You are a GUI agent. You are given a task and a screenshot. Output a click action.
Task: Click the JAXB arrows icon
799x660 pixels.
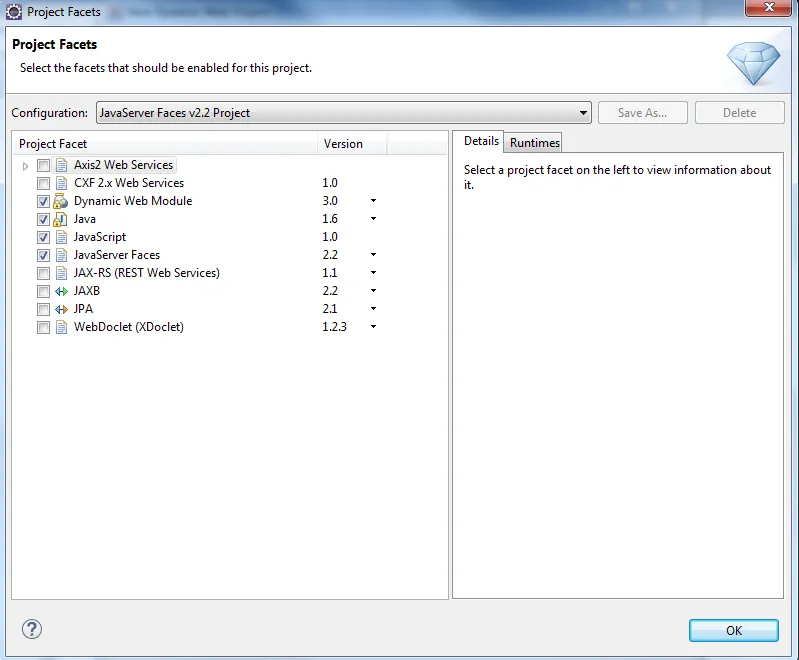coord(61,291)
